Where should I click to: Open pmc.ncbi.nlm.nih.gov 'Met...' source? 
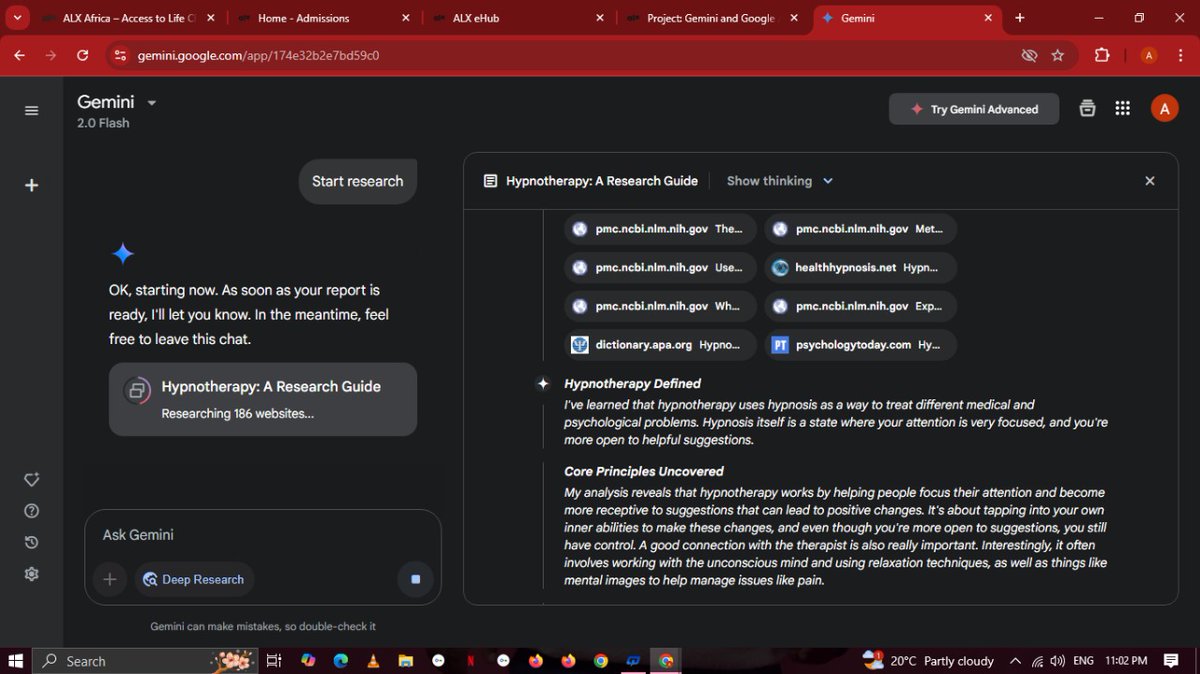860,229
